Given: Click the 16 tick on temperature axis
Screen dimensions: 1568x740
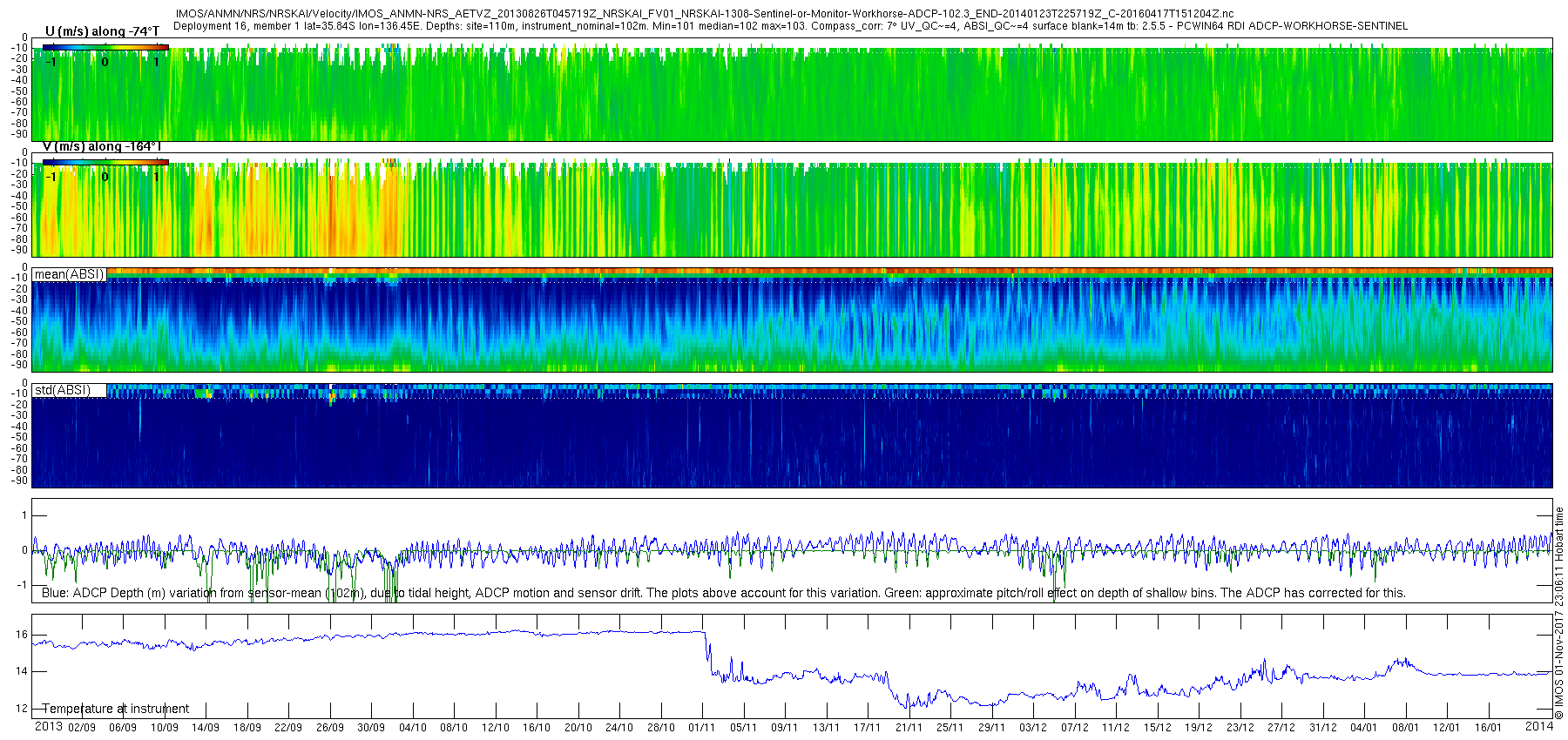Looking at the screenshot, I should pyautogui.click(x=22, y=635).
